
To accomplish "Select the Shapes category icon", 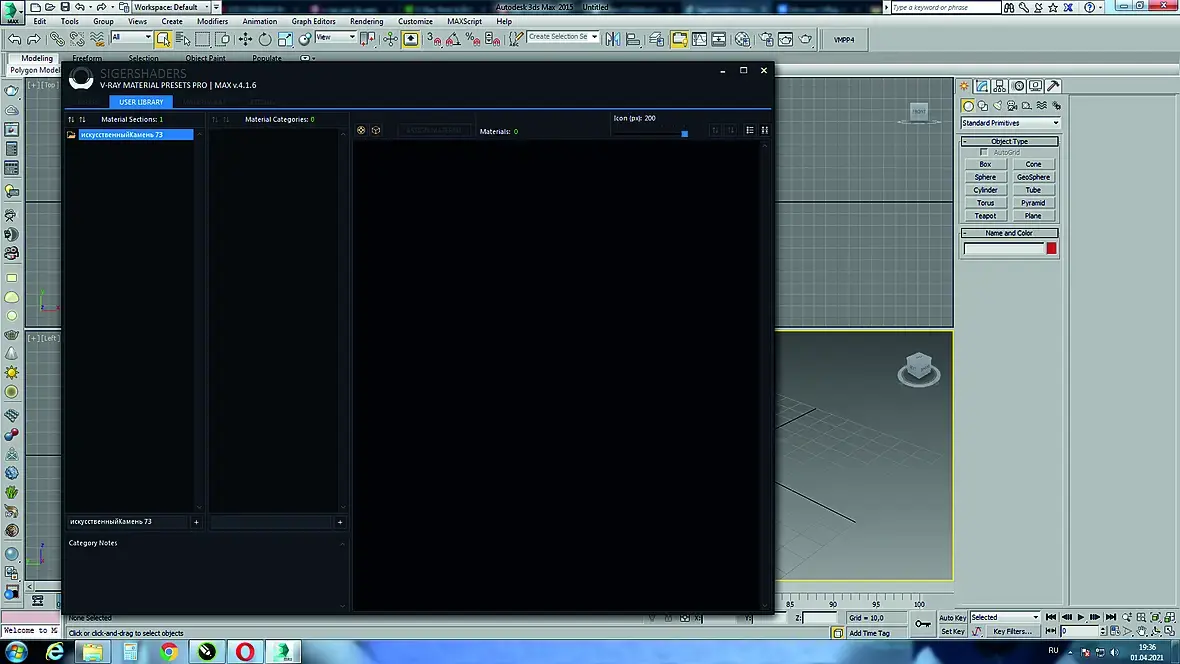I will tap(983, 106).
